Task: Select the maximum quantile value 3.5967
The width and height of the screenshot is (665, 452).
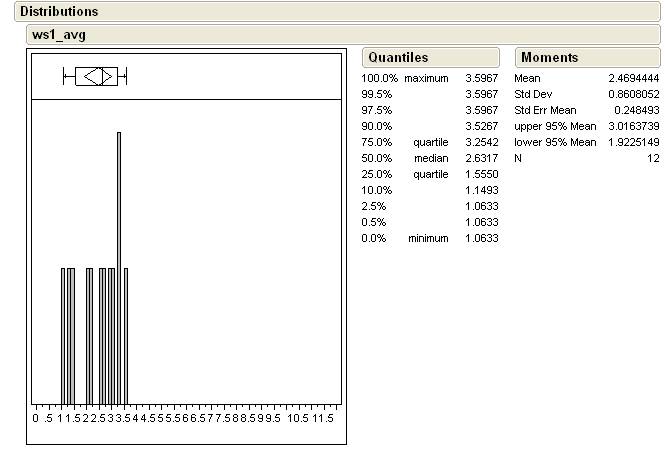Action: point(481,78)
